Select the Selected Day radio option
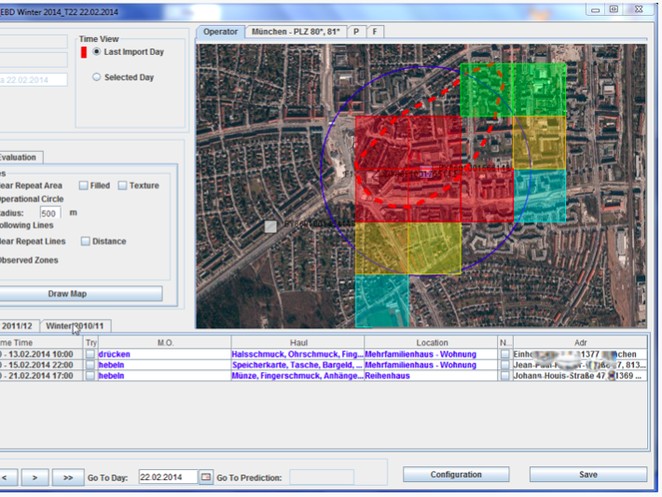The image size is (662, 497). click(x=97, y=77)
